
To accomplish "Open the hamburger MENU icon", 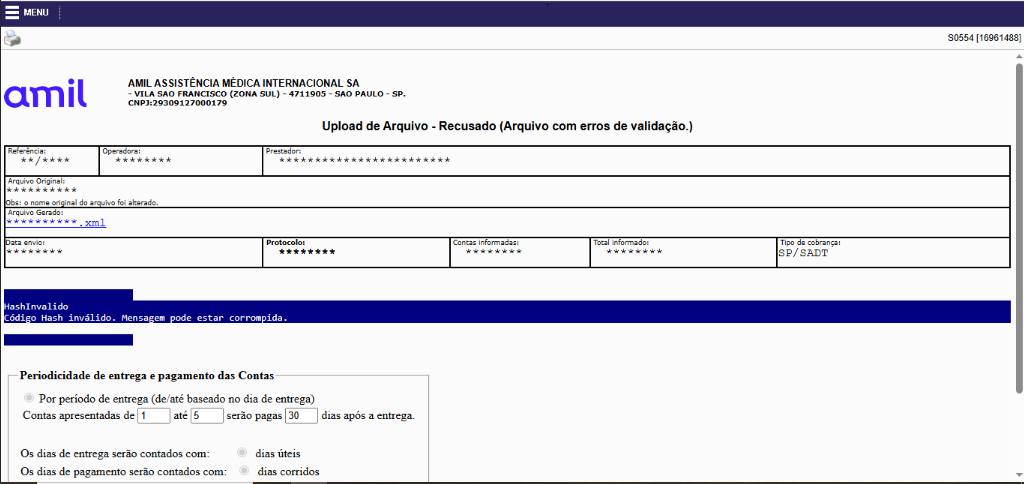I will 12,12.
